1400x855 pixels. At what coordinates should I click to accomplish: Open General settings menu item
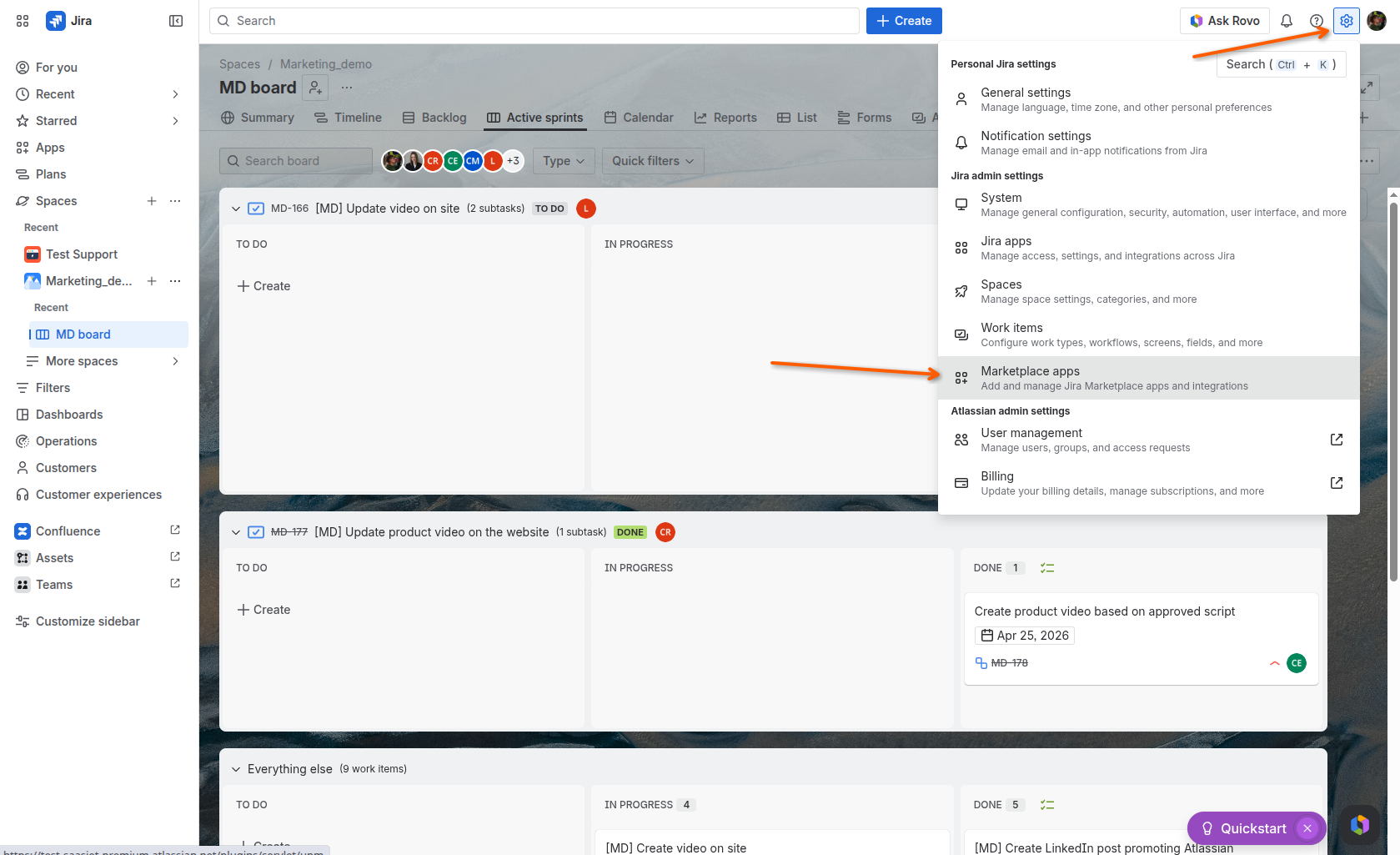[x=1149, y=99]
